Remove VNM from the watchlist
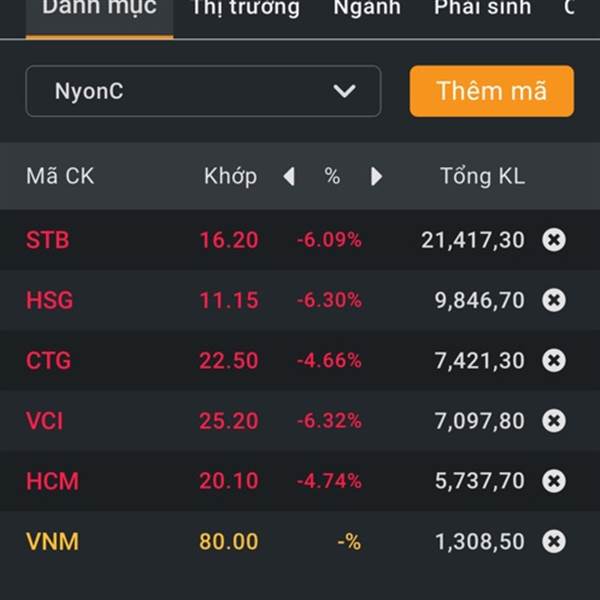 pos(554,541)
